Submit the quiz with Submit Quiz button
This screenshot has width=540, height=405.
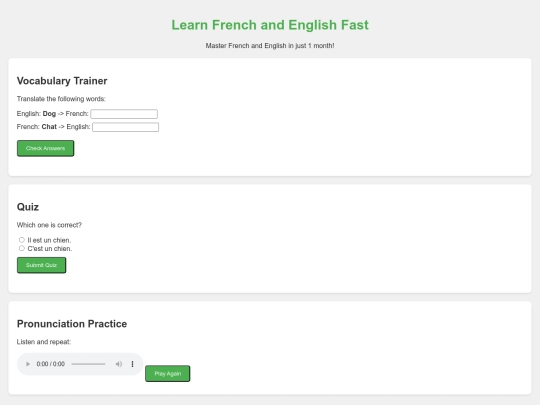41,265
